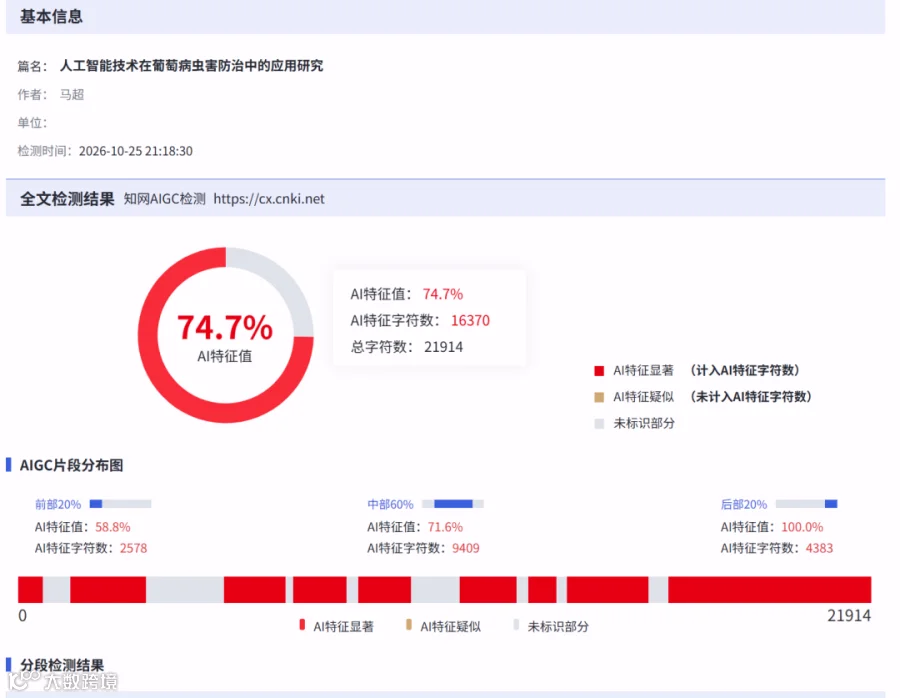Click AIGC片段分布图 section heading

click(71, 465)
